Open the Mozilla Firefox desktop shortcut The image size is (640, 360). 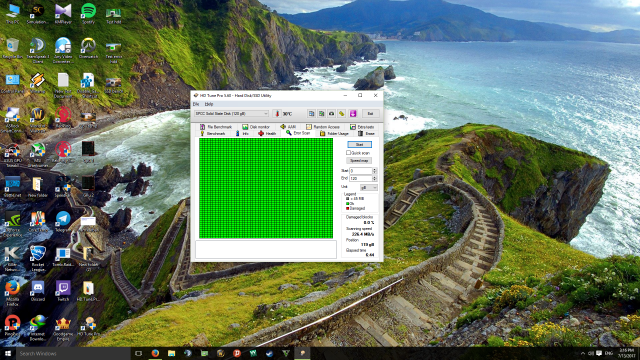(x=13, y=293)
